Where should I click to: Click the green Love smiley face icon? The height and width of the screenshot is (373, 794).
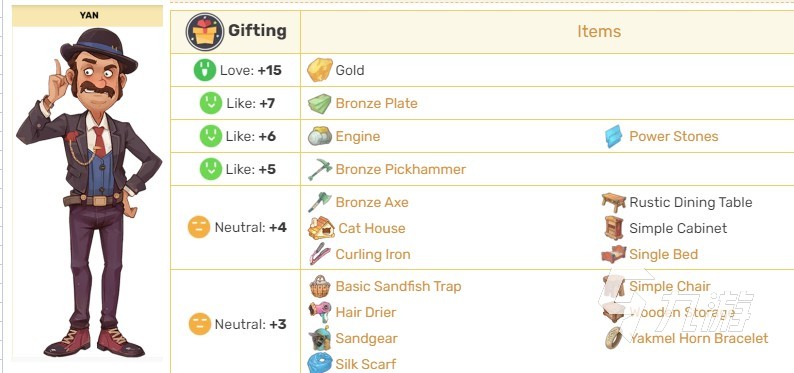[x=205, y=70]
